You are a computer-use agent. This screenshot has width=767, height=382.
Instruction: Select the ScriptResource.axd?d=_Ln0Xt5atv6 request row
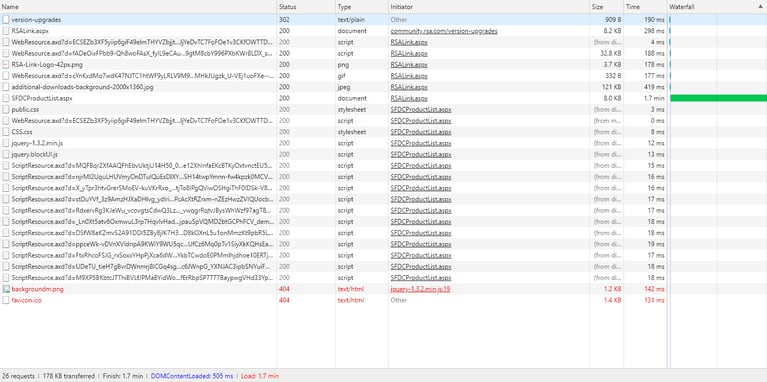tap(383, 222)
